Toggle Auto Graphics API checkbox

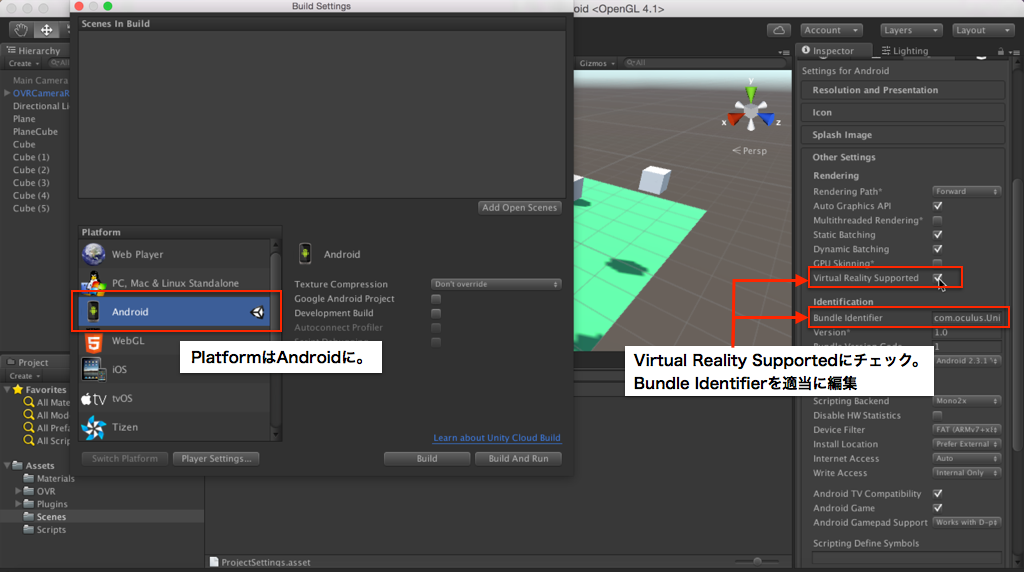(x=937, y=206)
